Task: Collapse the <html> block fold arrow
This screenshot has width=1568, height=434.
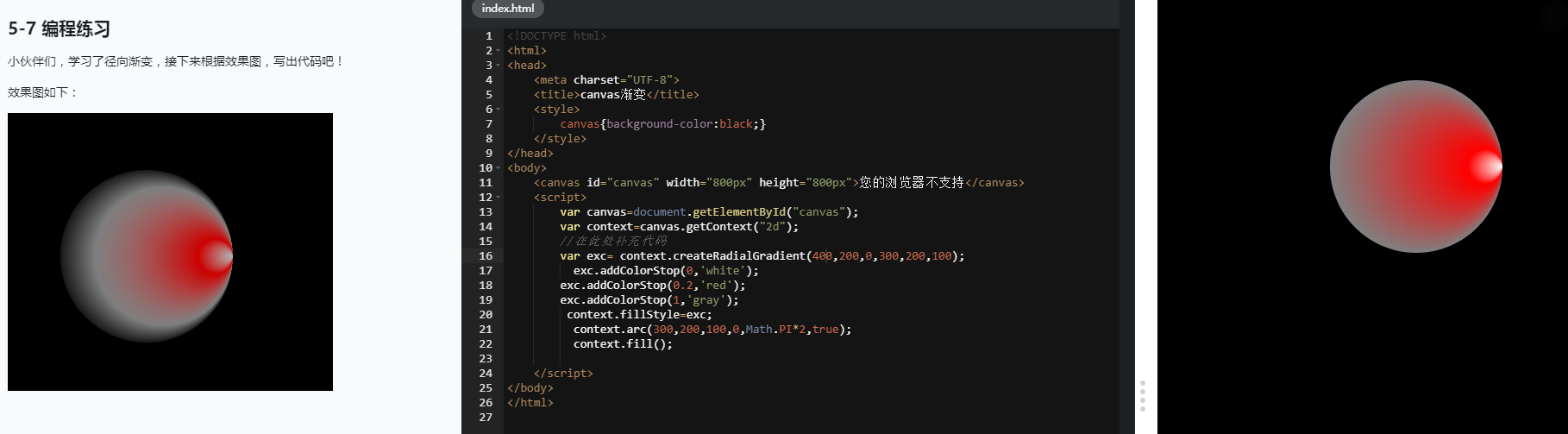Action: pos(499,51)
